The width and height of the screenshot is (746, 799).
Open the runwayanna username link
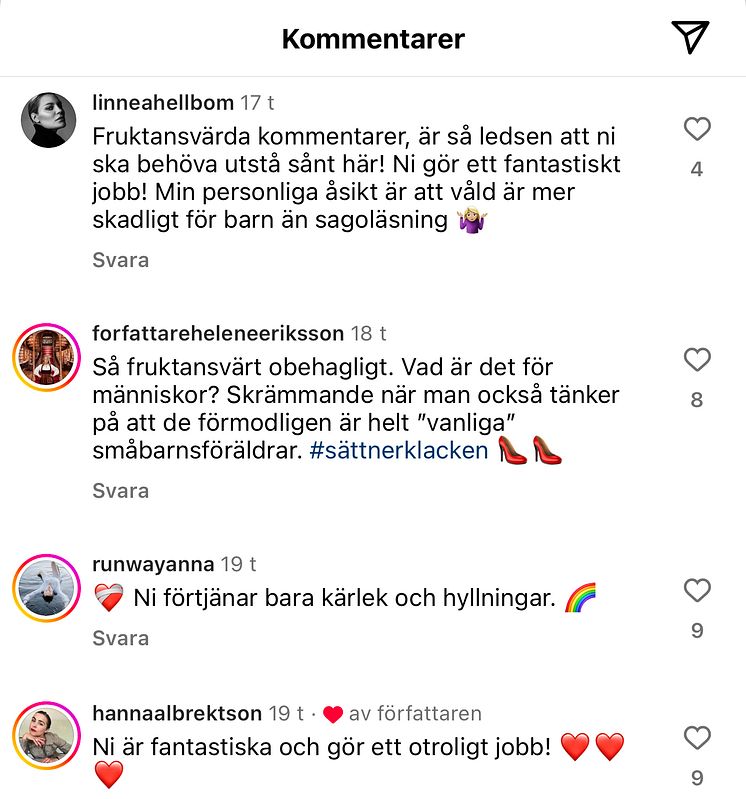152,564
